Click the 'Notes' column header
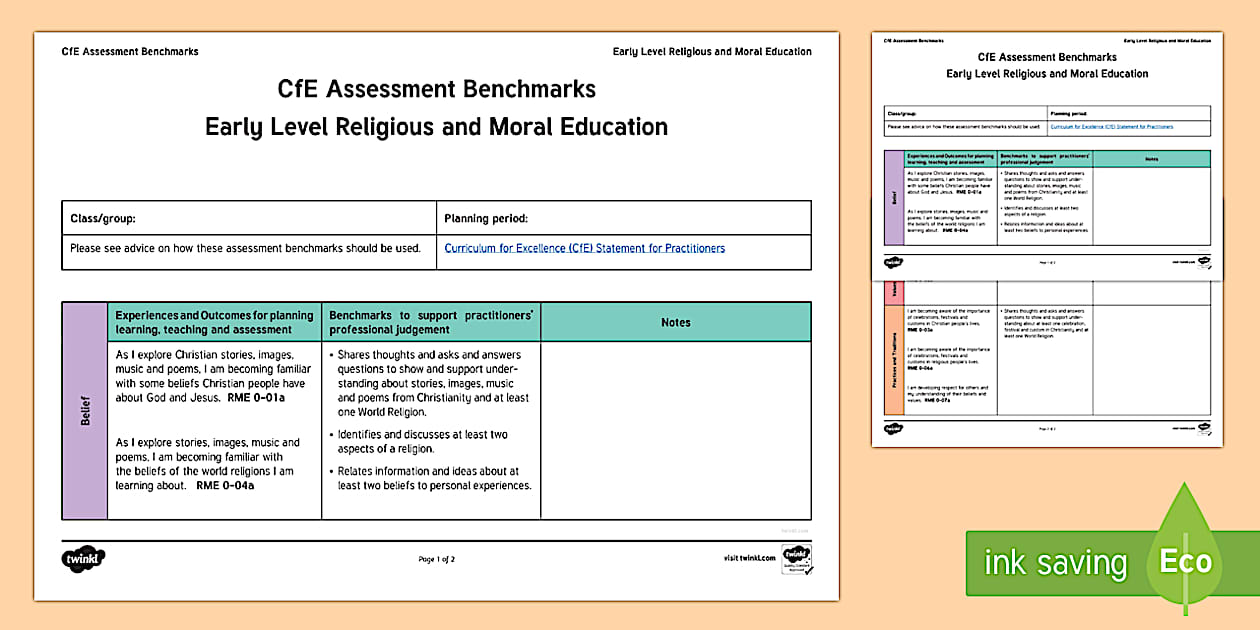Viewport: 1260px width, 630px height. (675, 322)
